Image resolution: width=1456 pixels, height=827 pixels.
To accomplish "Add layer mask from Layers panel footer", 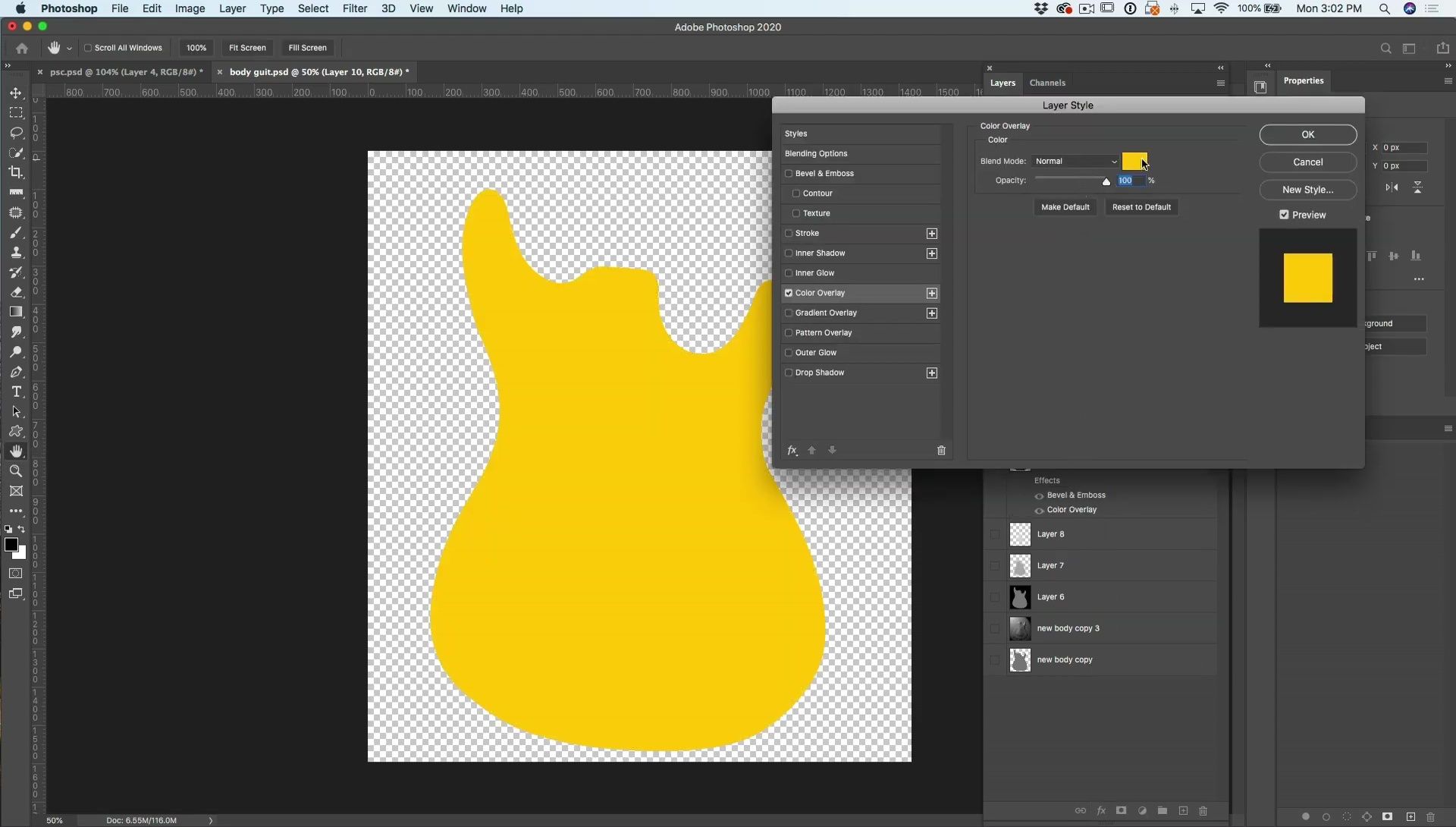I will tap(1121, 811).
